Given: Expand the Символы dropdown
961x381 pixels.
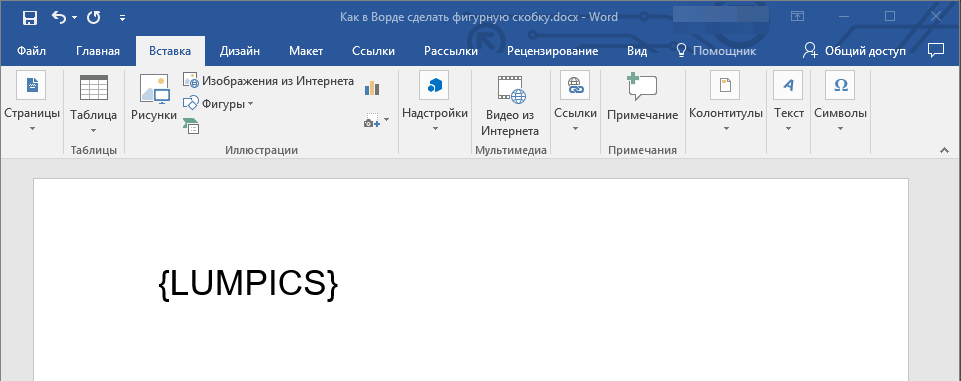Looking at the screenshot, I should pyautogui.click(x=840, y=103).
